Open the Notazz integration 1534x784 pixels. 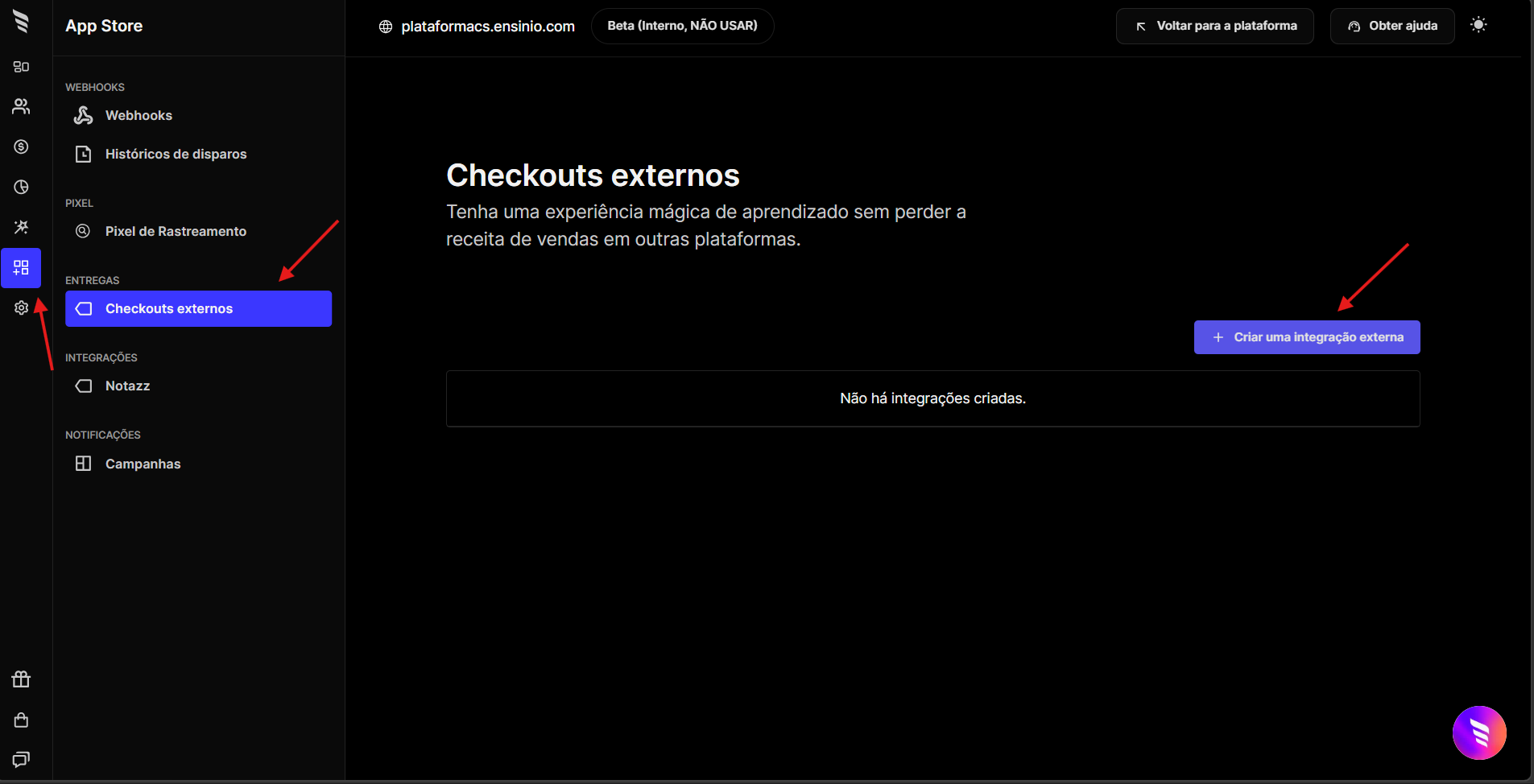click(127, 386)
